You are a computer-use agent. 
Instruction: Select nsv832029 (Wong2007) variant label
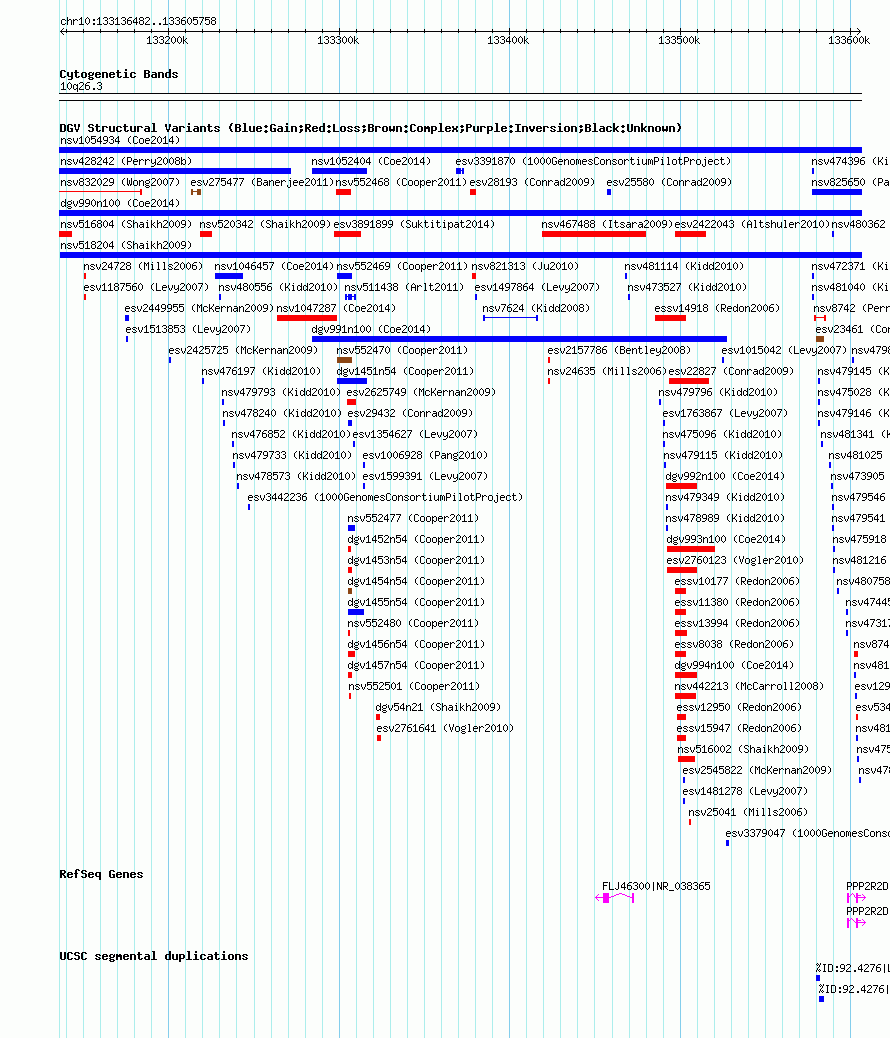click(120, 182)
